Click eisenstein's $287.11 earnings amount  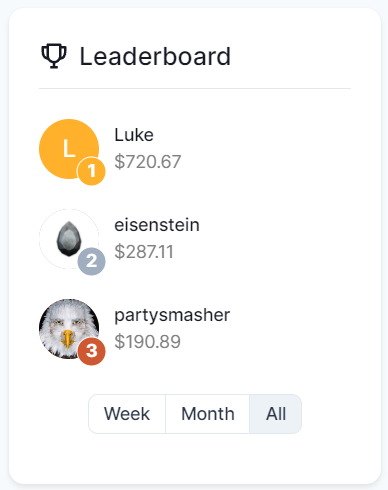click(x=144, y=252)
